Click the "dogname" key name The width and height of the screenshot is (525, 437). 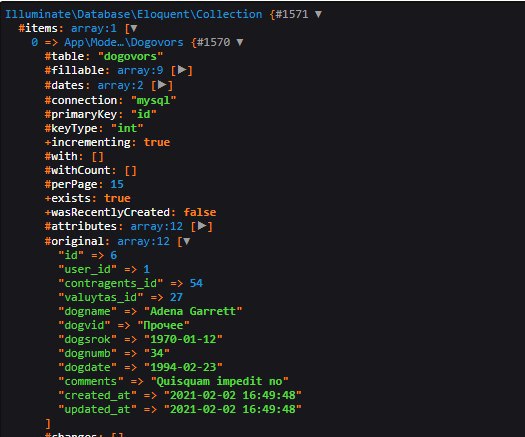pyautogui.click(x=87, y=311)
